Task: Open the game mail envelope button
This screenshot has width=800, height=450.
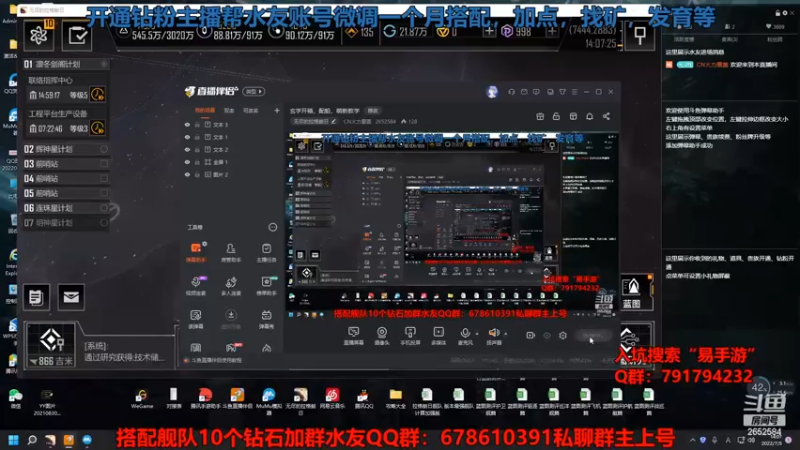Action: (x=71, y=296)
